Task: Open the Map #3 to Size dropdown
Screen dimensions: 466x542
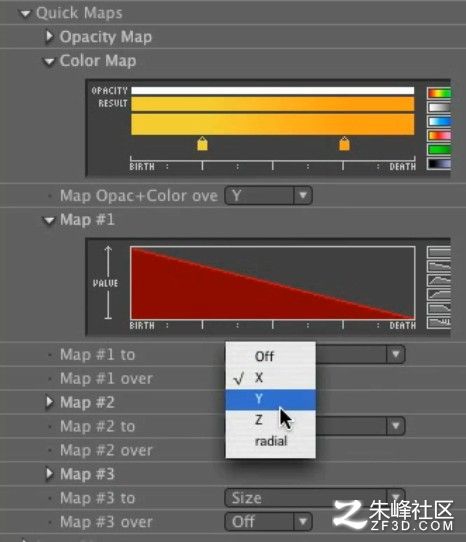Action: pyautogui.click(x=315, y=498)
